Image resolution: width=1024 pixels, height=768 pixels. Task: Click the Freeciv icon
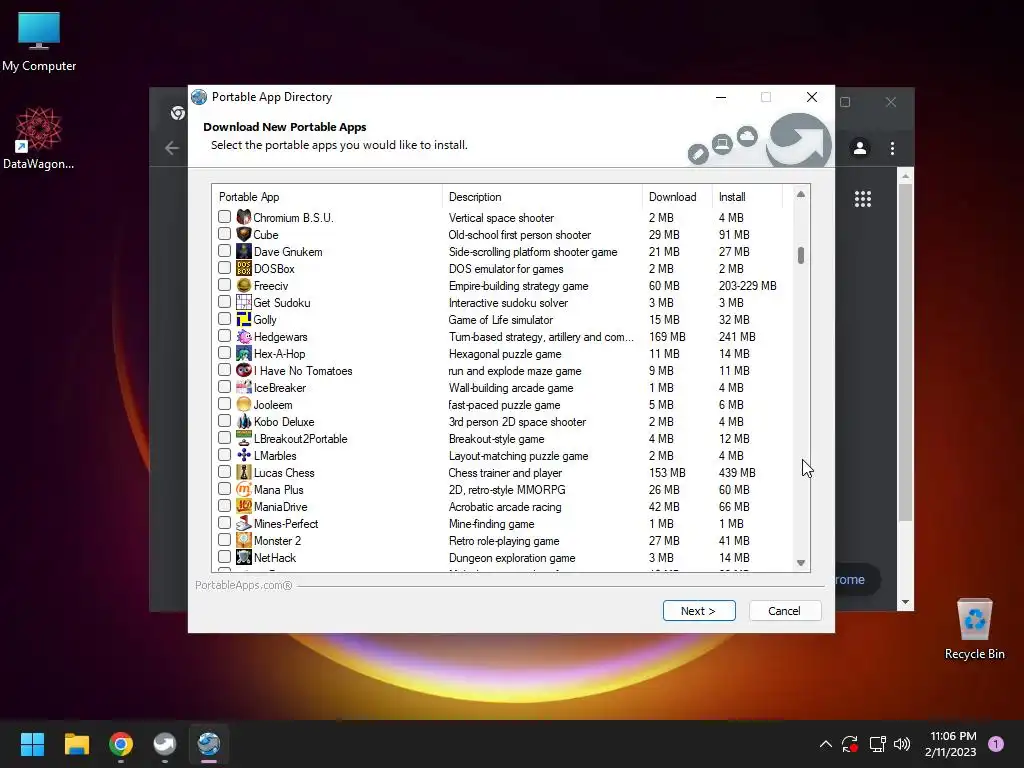pyautogui.click(x=244, y=285)
